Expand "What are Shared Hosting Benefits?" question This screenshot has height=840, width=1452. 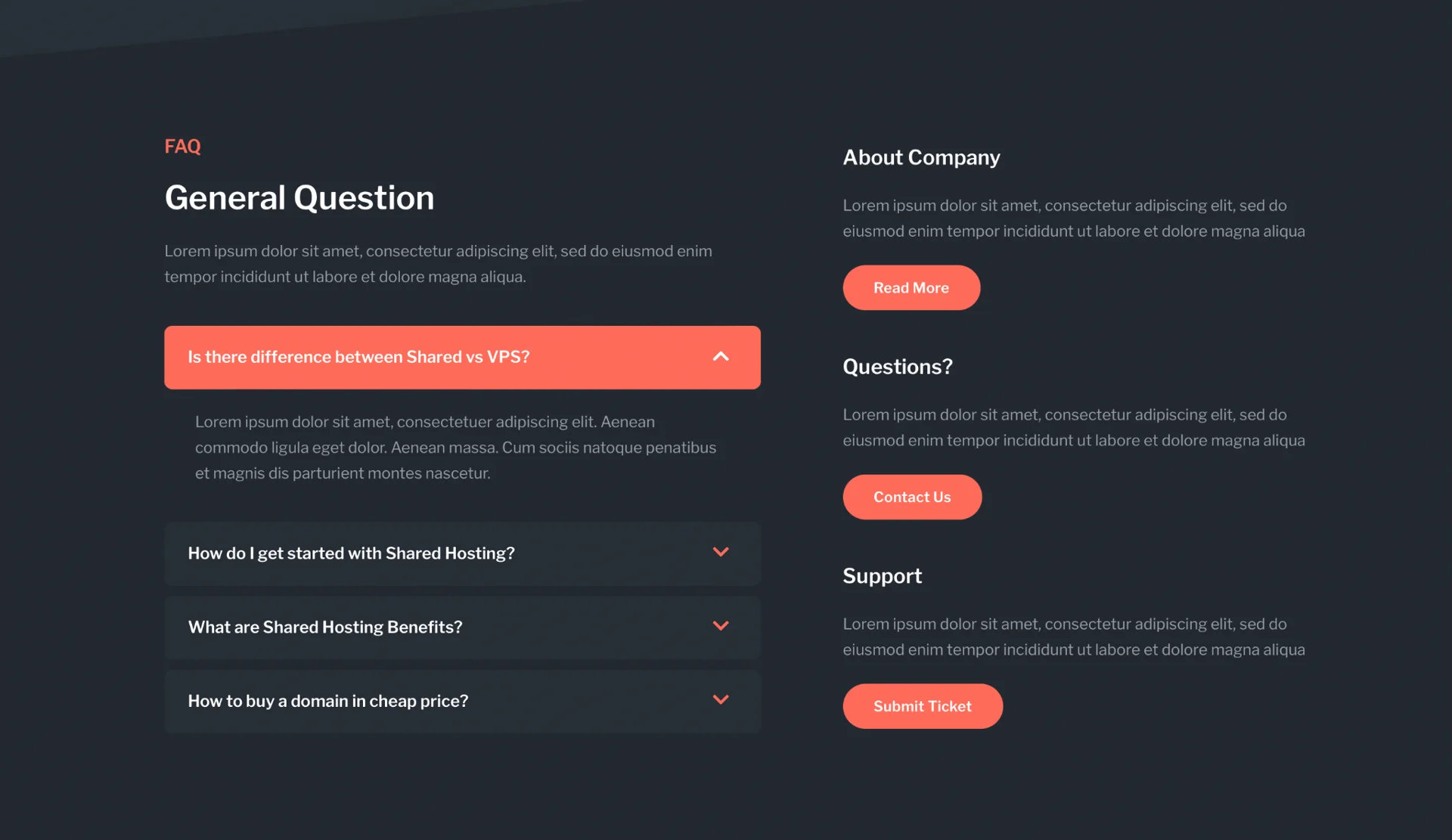(324, 627)
